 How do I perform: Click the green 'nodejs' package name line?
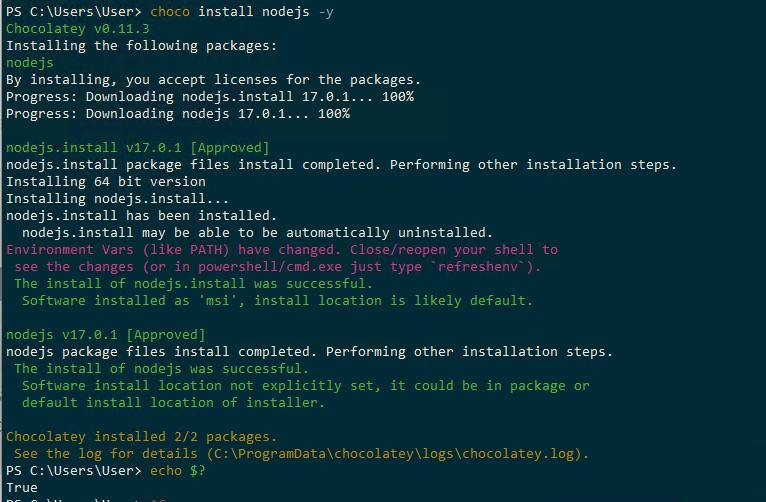(x=29, y=62)
